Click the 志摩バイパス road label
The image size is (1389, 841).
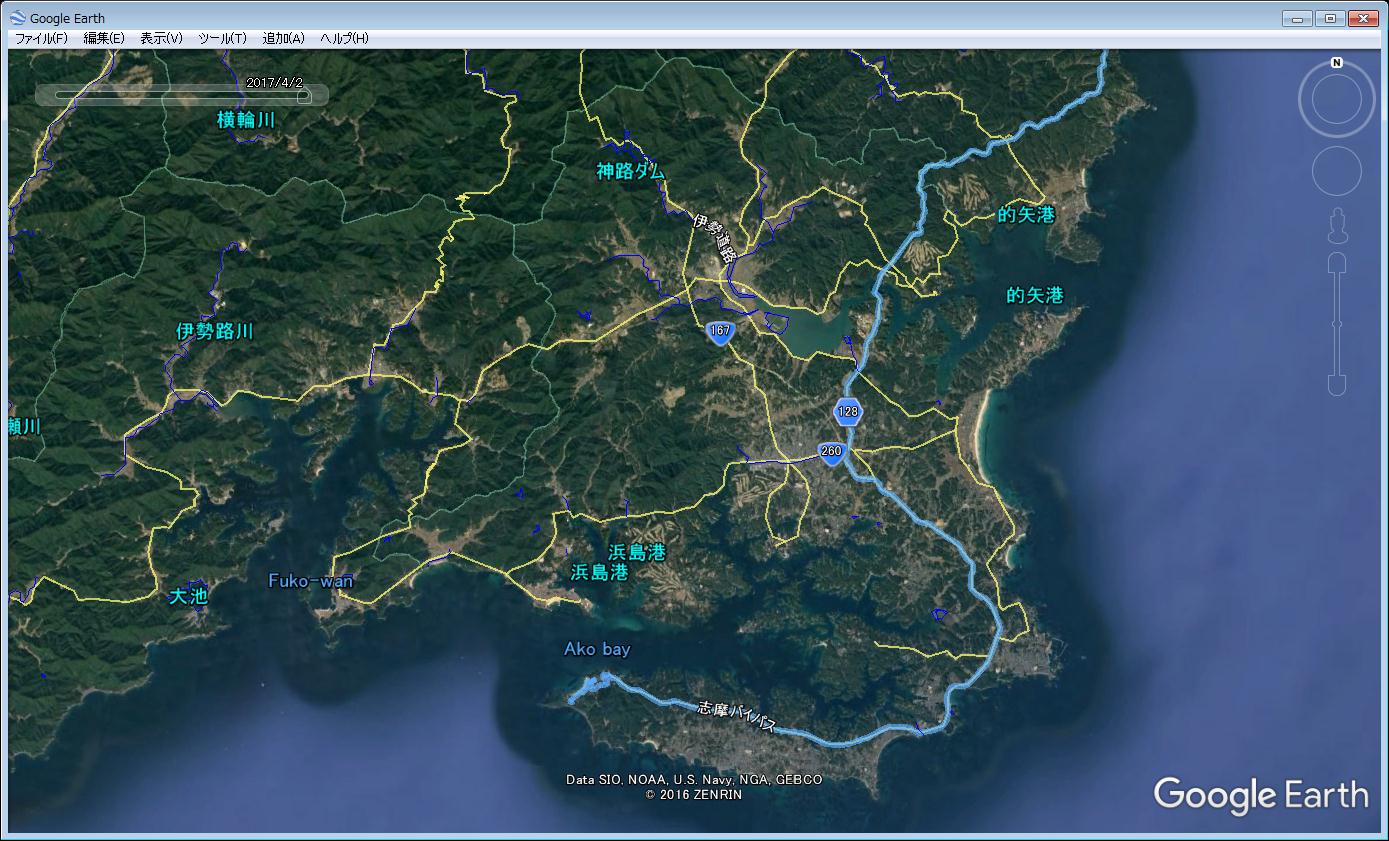click(x=737, y=719)
